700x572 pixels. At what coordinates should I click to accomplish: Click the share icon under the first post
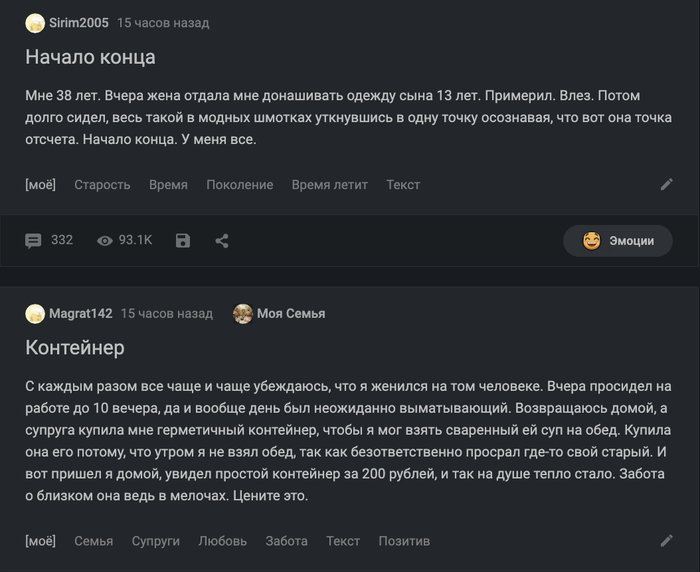[x=222, y=241]
